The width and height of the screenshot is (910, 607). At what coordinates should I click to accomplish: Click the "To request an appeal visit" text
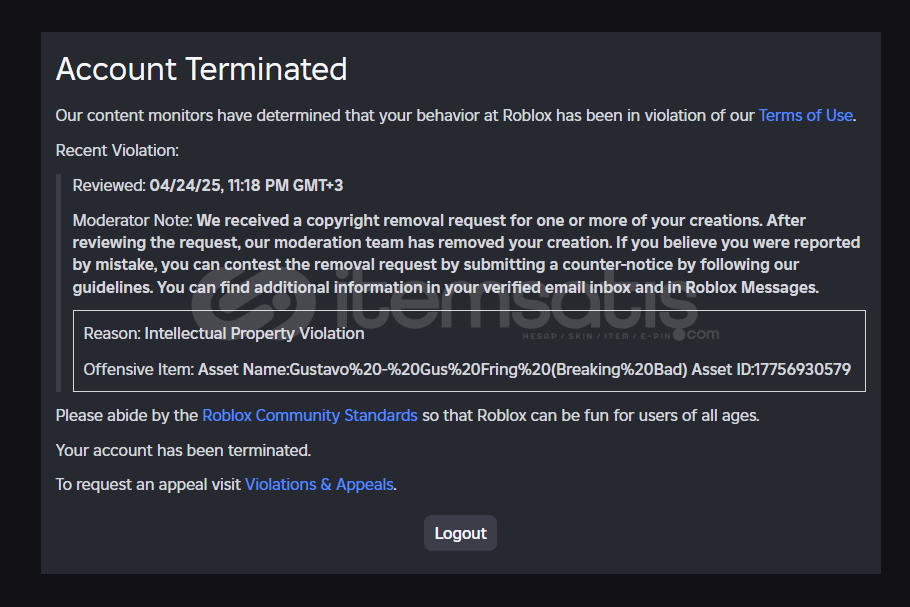(x=148, y=484)
